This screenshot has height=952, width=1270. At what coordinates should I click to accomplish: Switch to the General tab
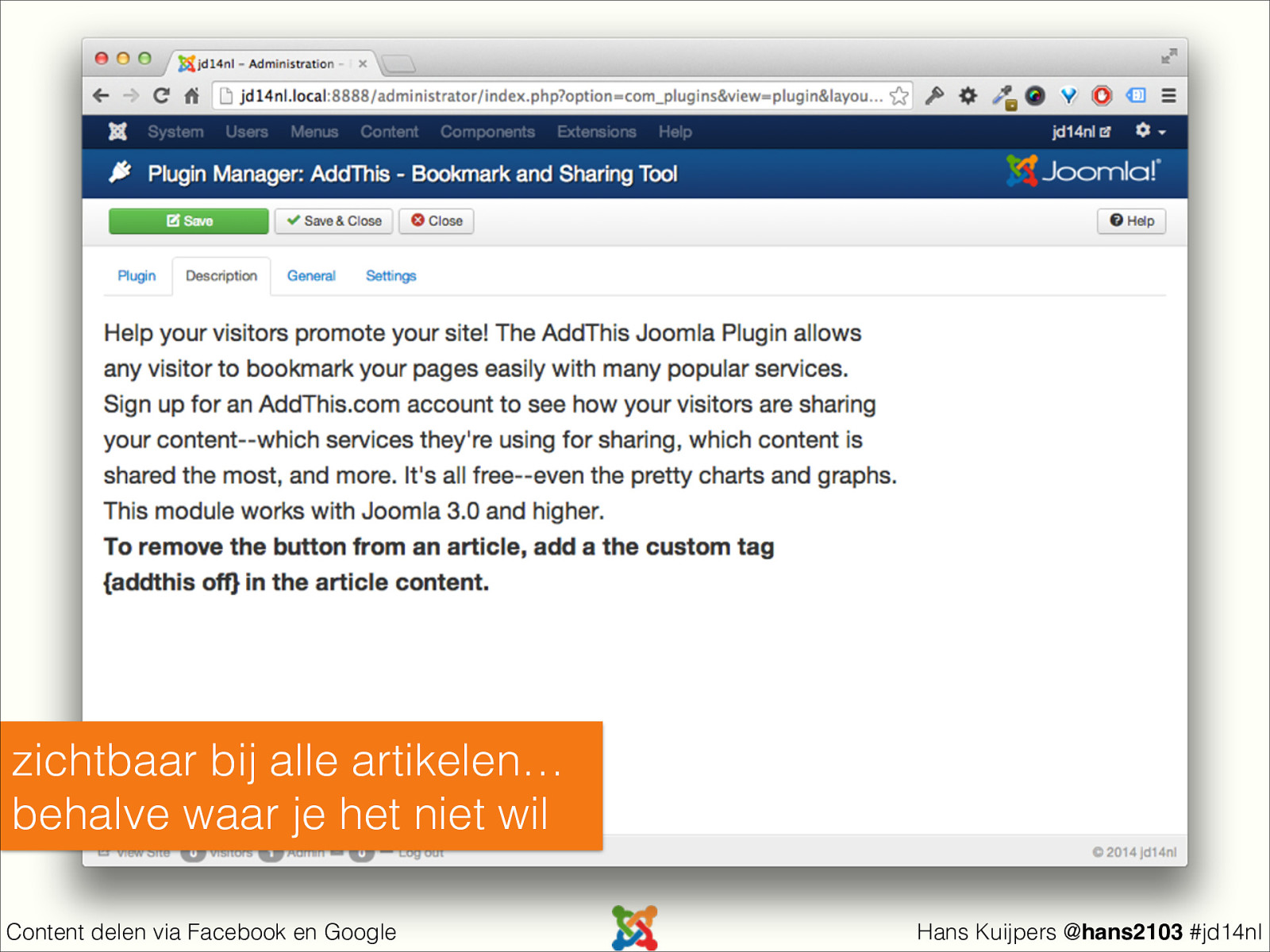pyautogui.click(x=311, y=276)
